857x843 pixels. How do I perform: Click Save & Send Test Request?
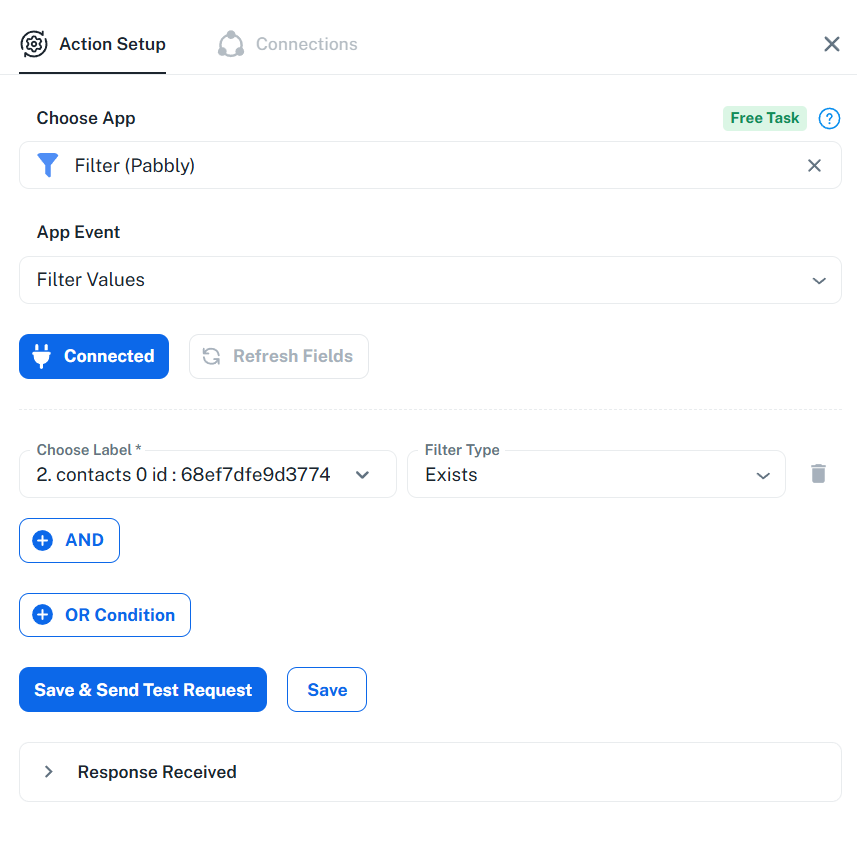click(143, 690)
